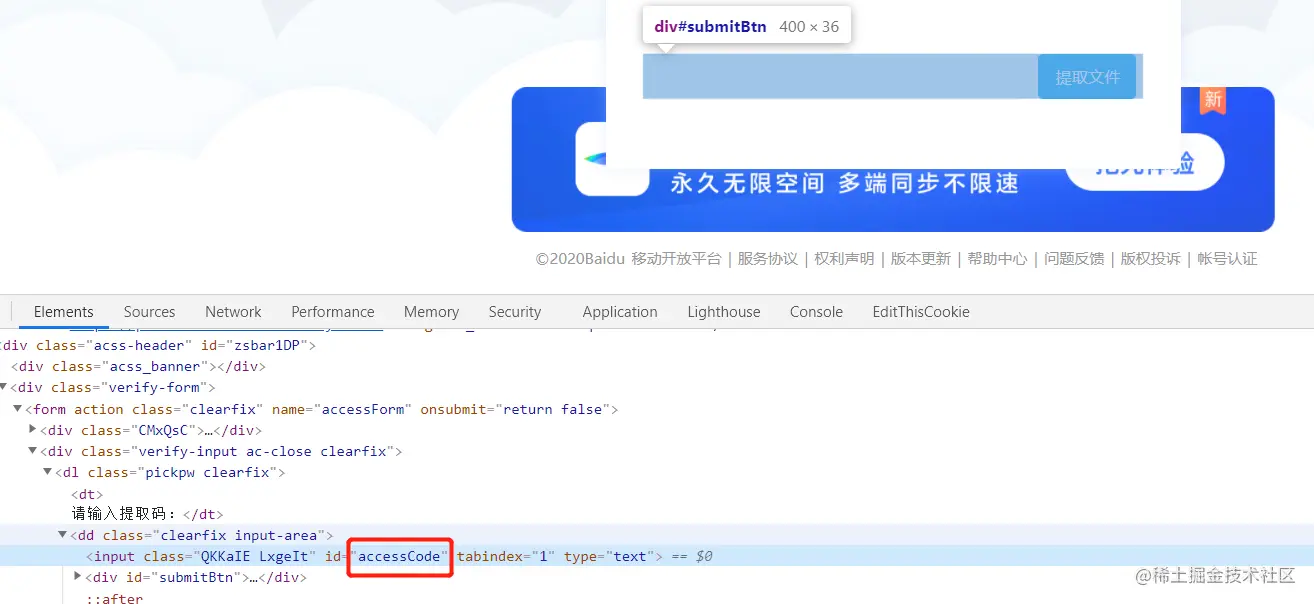Open the EditThisCookie tab
The height and width of the screenshot is (604, 1314).
point(921,312)
